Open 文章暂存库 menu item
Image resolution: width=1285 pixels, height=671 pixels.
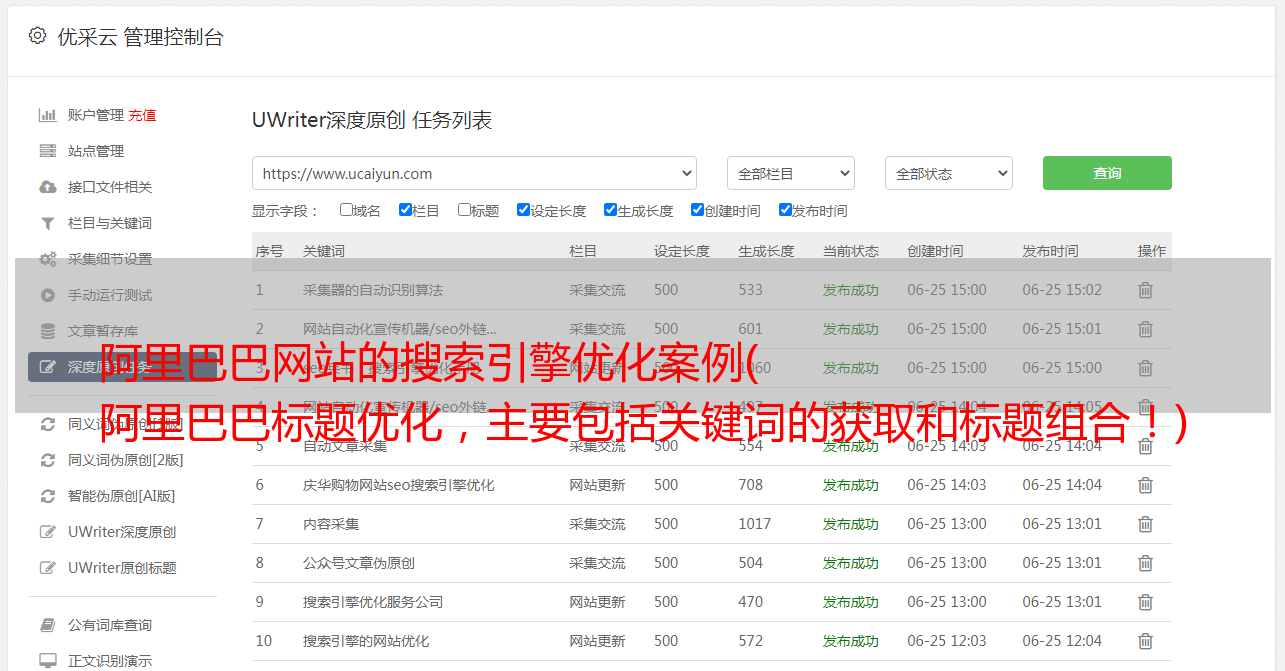tap(103, 331)
